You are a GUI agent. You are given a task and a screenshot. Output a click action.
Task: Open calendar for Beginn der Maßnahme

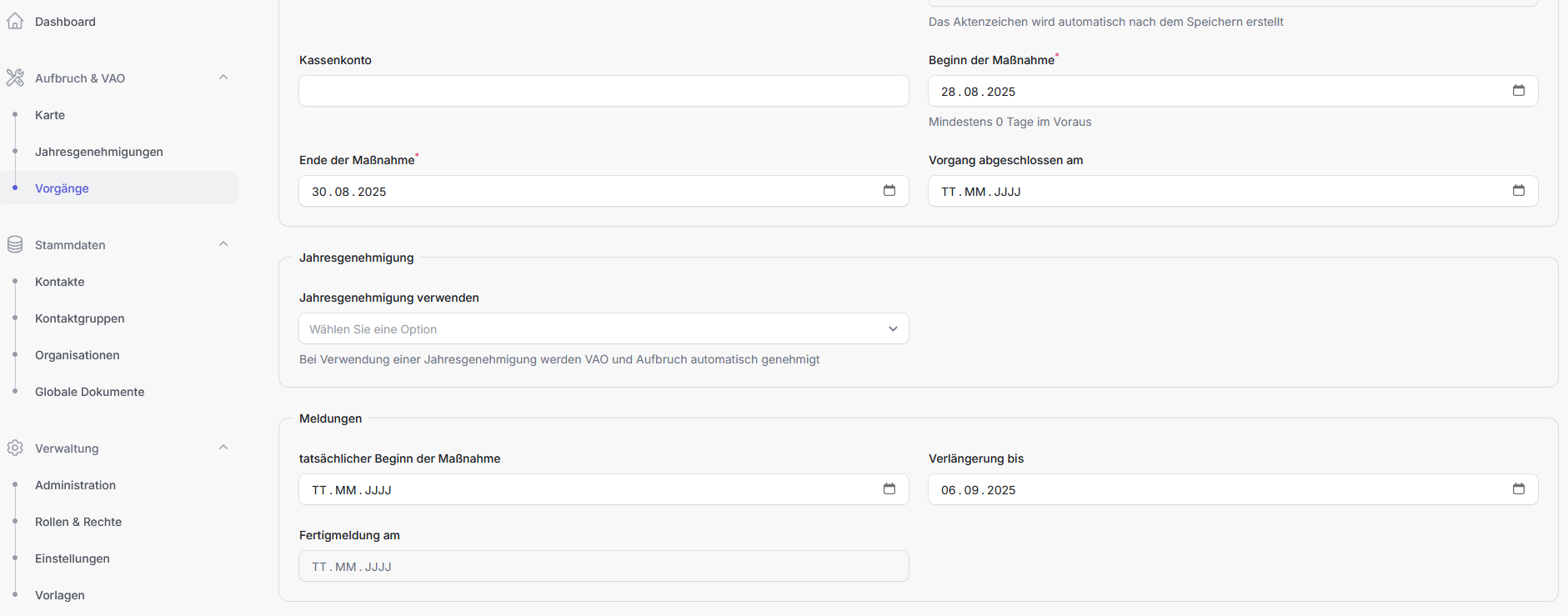[x=1518, y=91]
